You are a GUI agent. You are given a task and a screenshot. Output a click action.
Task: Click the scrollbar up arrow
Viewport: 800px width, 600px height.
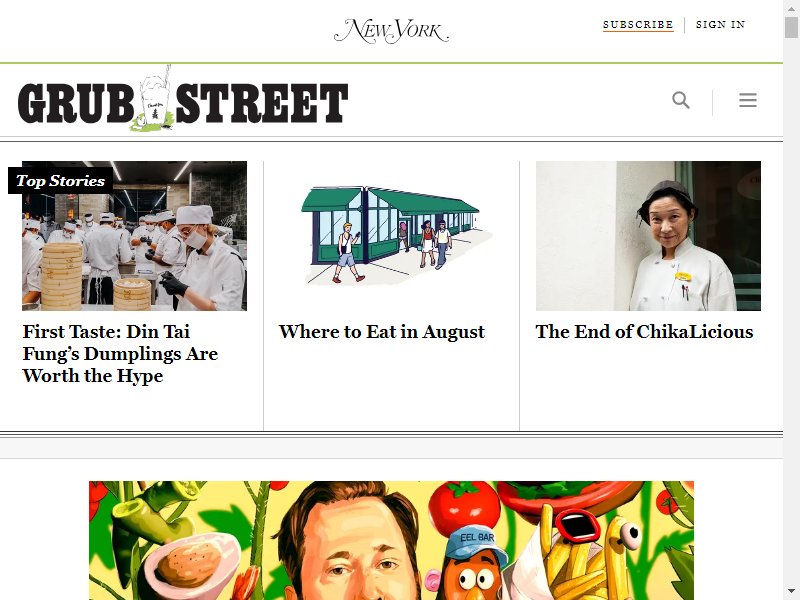[791, 8]
